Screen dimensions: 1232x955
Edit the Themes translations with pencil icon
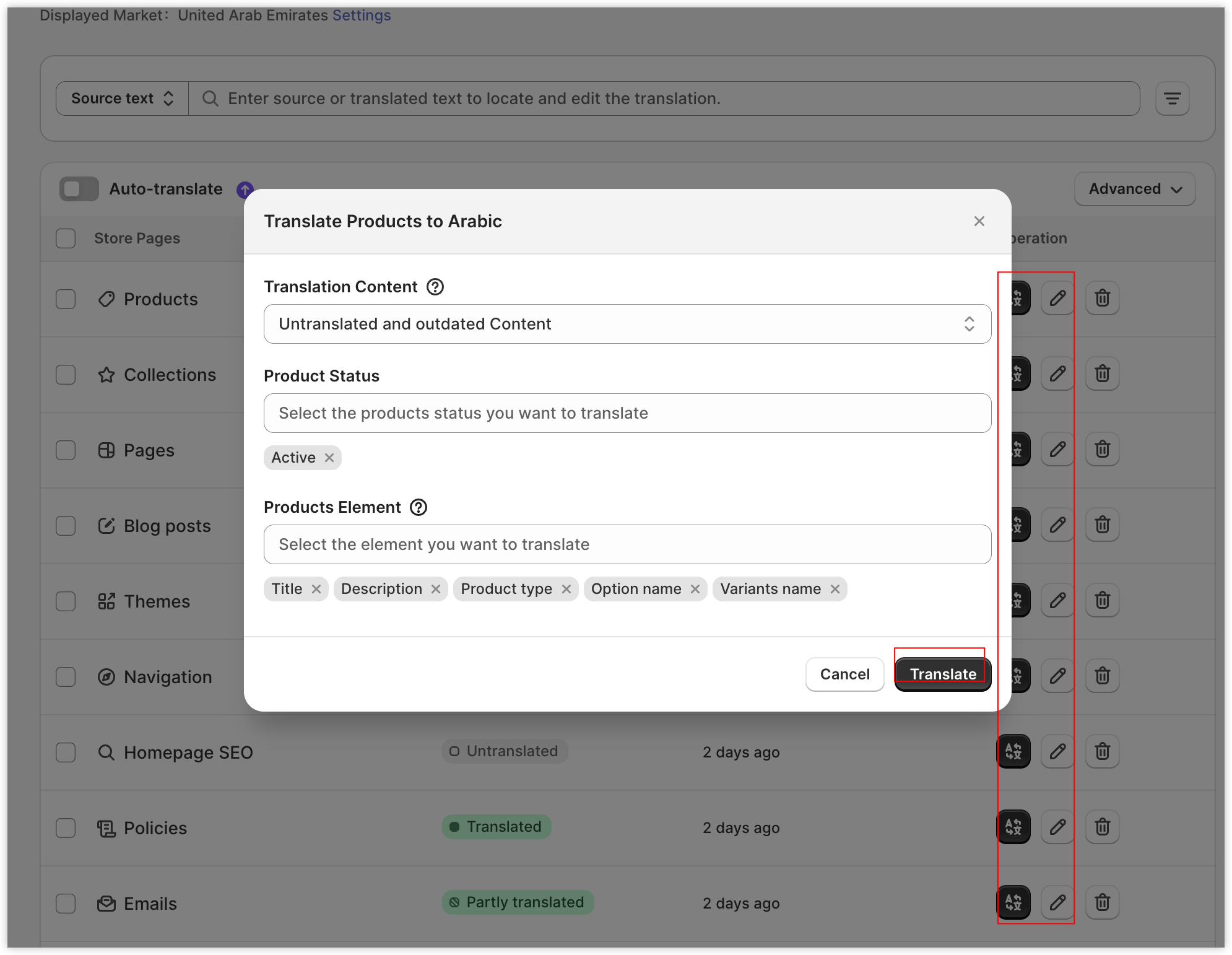pyautogui.click(x=1057, y=600)
